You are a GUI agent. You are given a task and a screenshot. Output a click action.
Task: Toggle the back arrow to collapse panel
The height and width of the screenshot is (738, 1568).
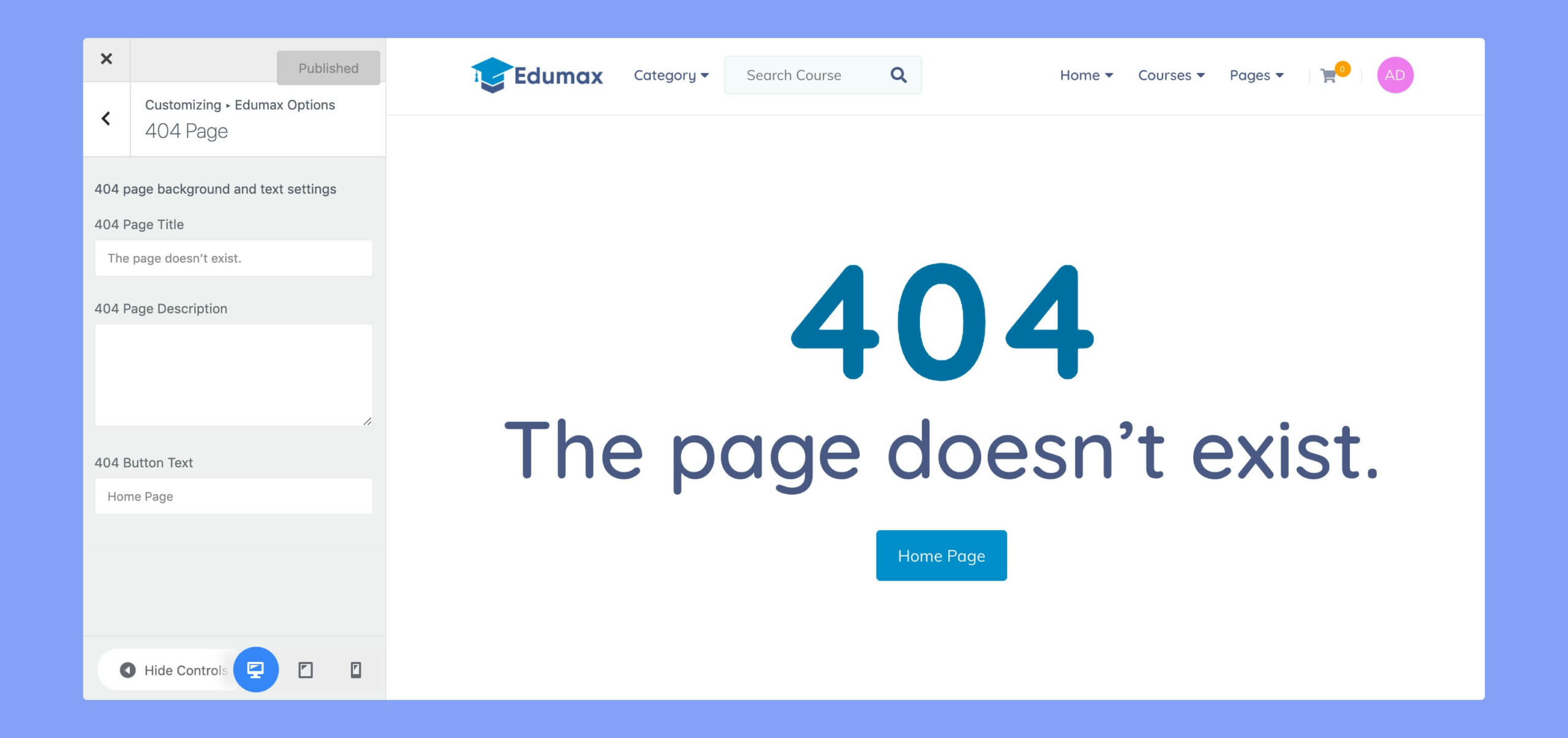[107, 118]
